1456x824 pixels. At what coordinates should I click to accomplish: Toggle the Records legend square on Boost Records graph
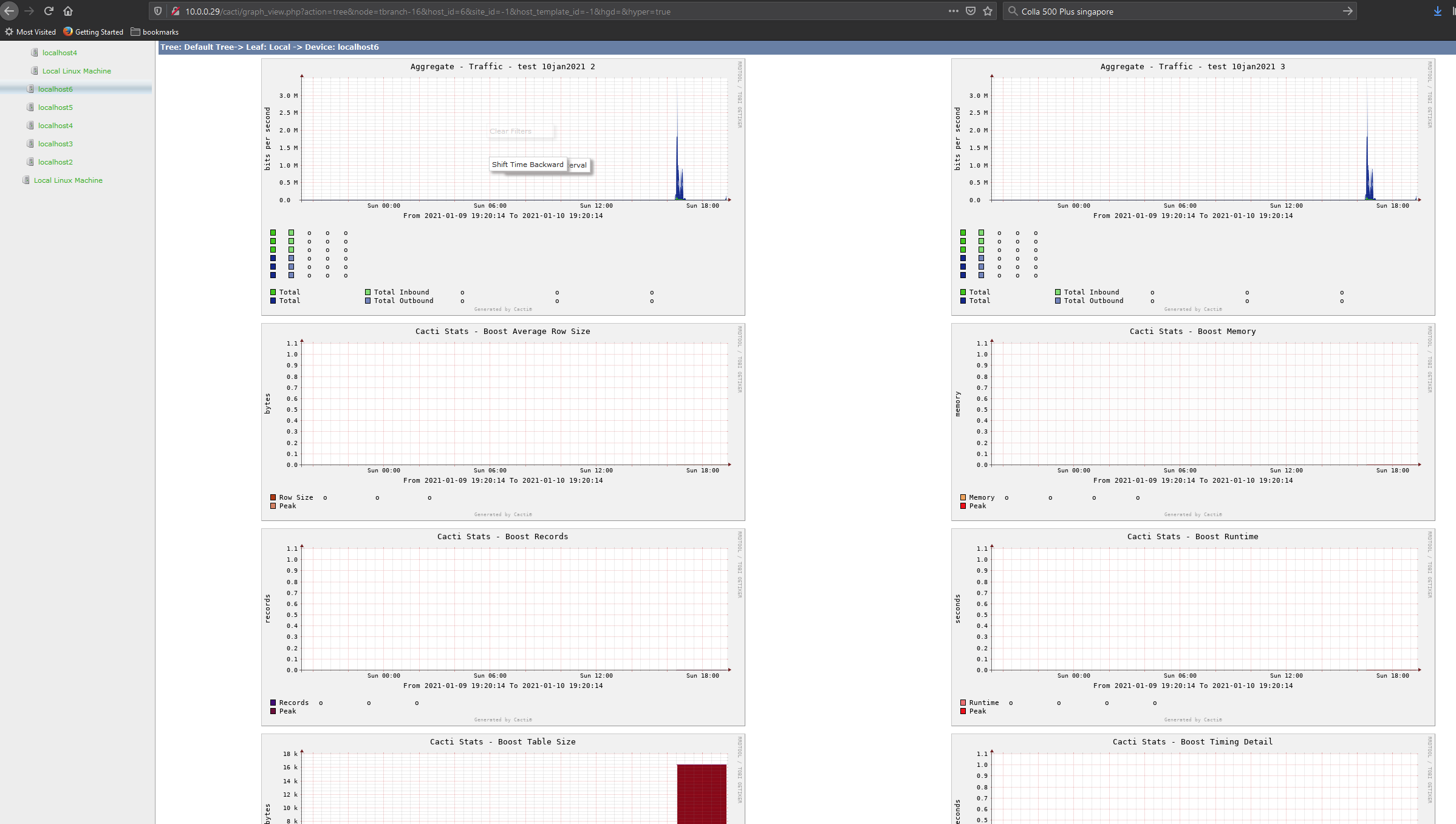272,703
